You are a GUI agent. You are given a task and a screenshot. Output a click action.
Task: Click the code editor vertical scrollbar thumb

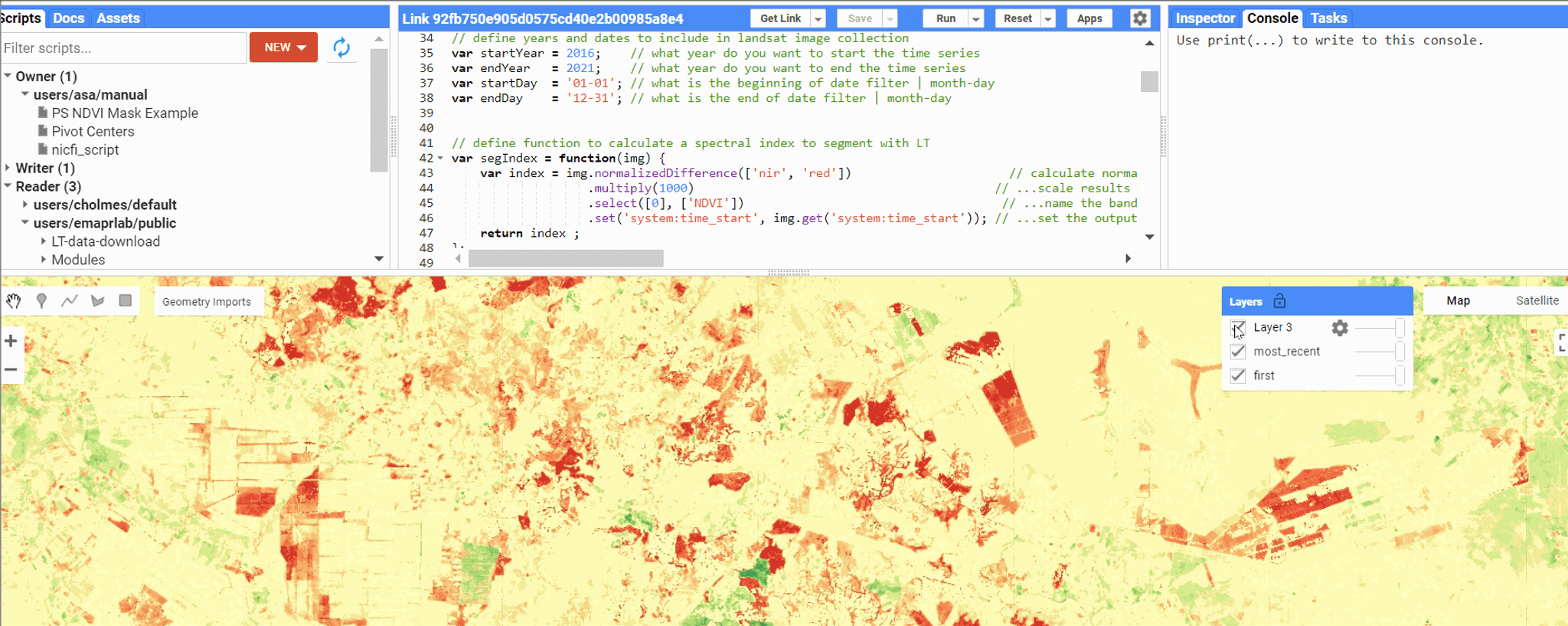coord(1149,81)
